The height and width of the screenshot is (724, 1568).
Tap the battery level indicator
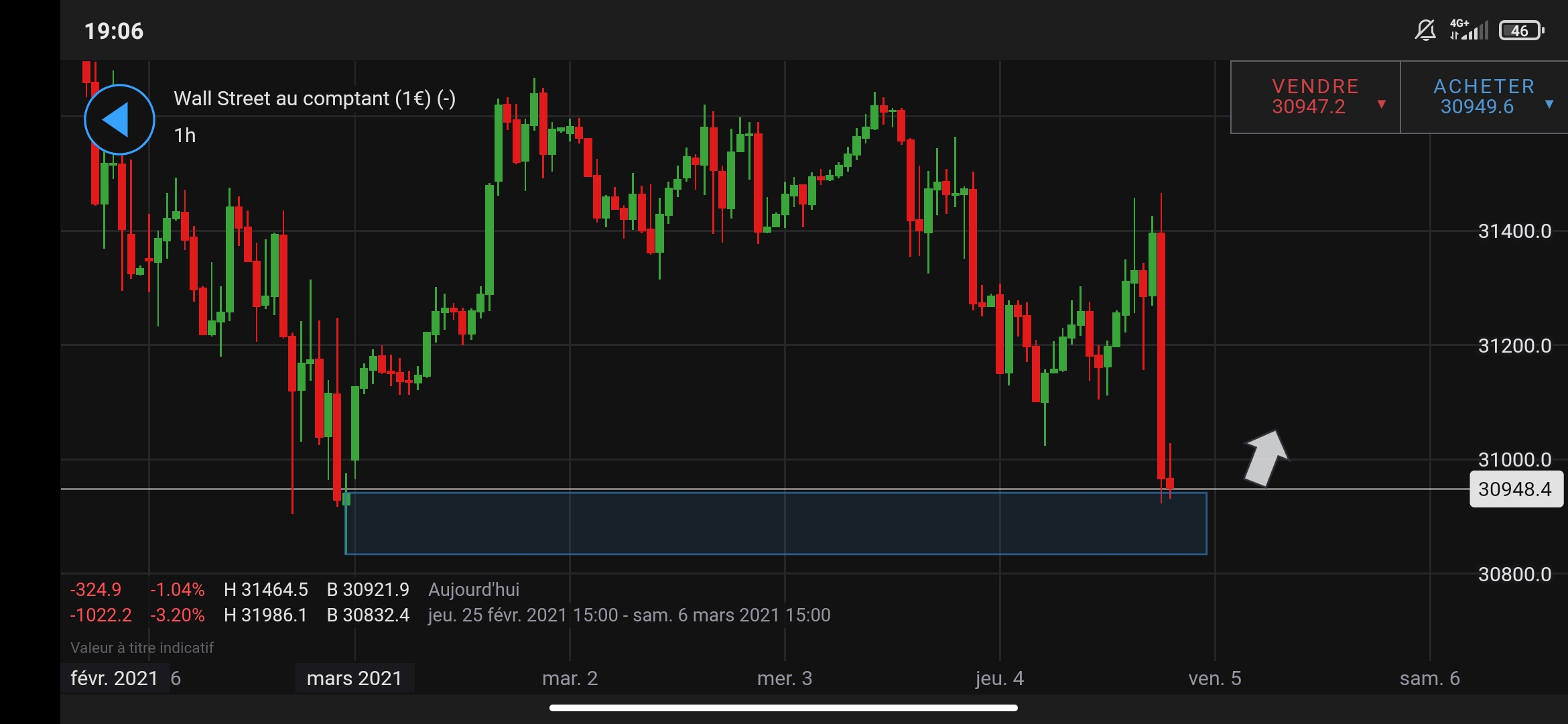(1520, 31)
